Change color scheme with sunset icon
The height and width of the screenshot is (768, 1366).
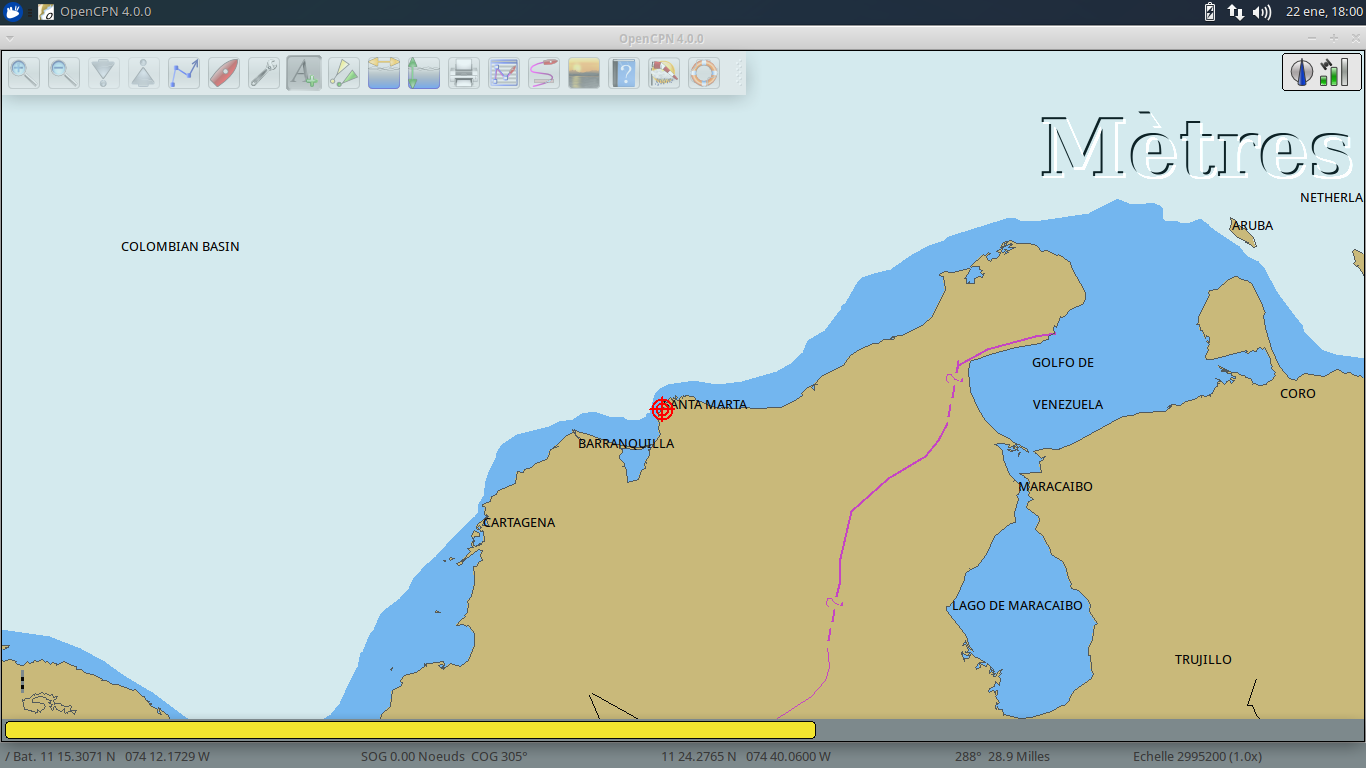tap(584, 73)
